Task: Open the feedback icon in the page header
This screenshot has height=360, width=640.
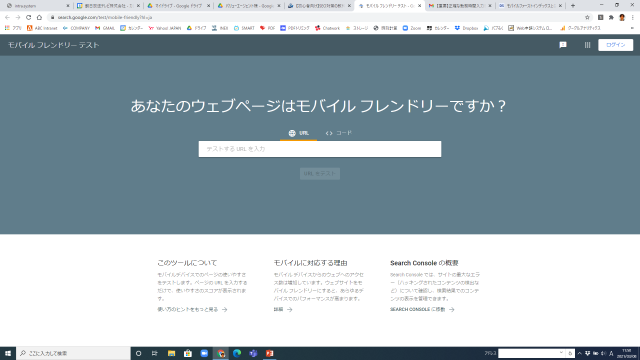Action: [563, 45]
